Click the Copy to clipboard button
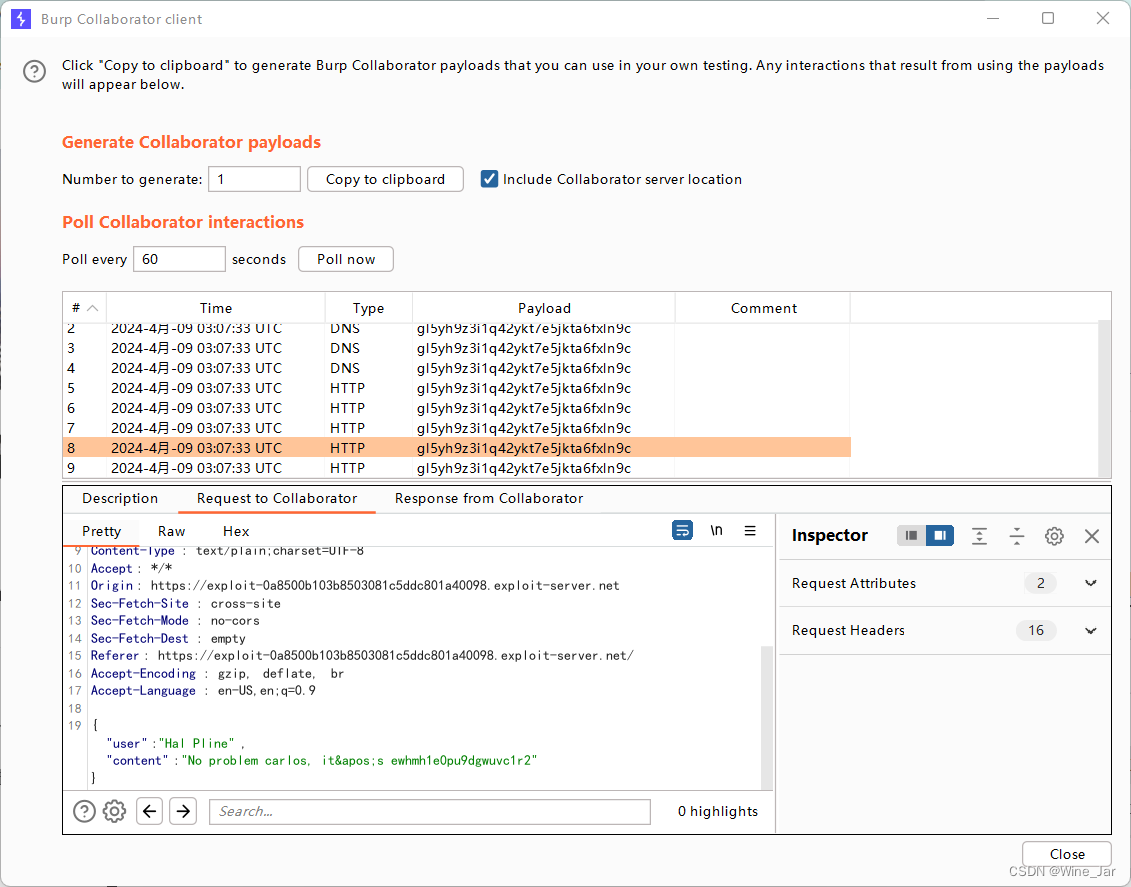This screenshot has height=887, width=1131. tap(385, 179)
